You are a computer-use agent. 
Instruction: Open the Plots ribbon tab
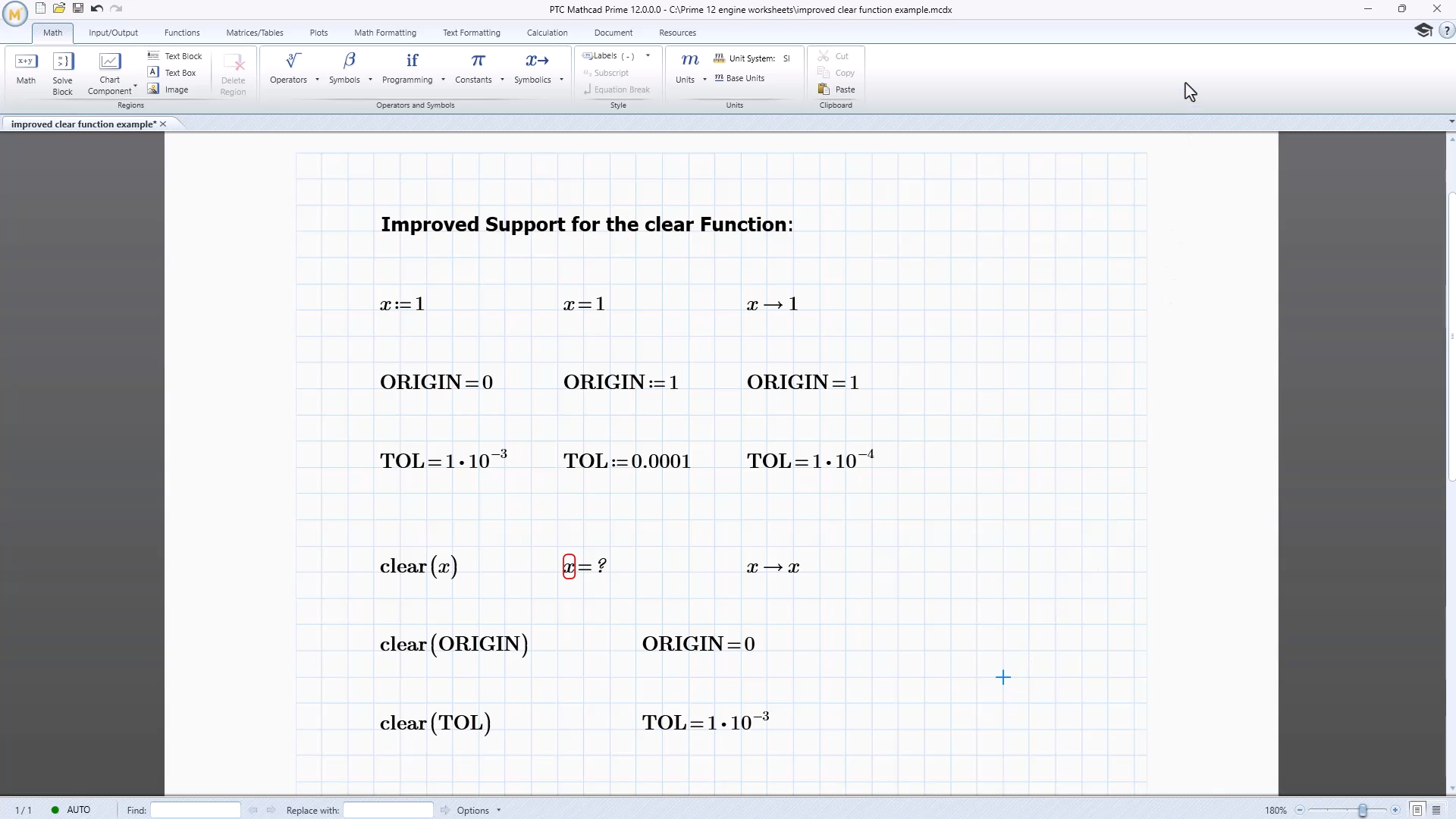pyautogui.click(x=318, y=33)
